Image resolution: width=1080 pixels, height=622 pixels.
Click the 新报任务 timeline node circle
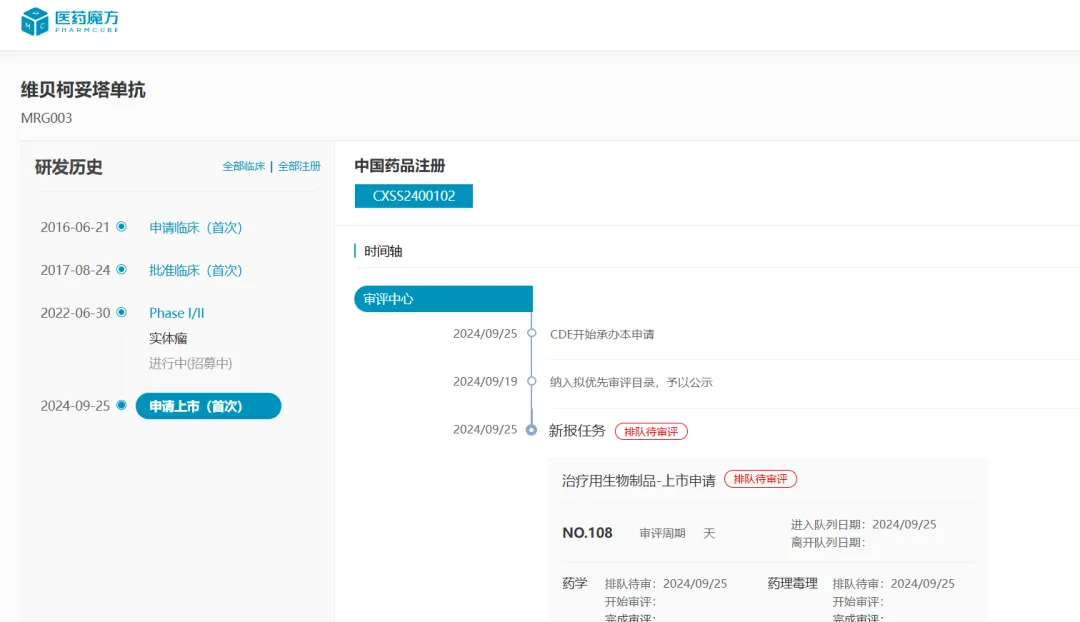[532, 430]
